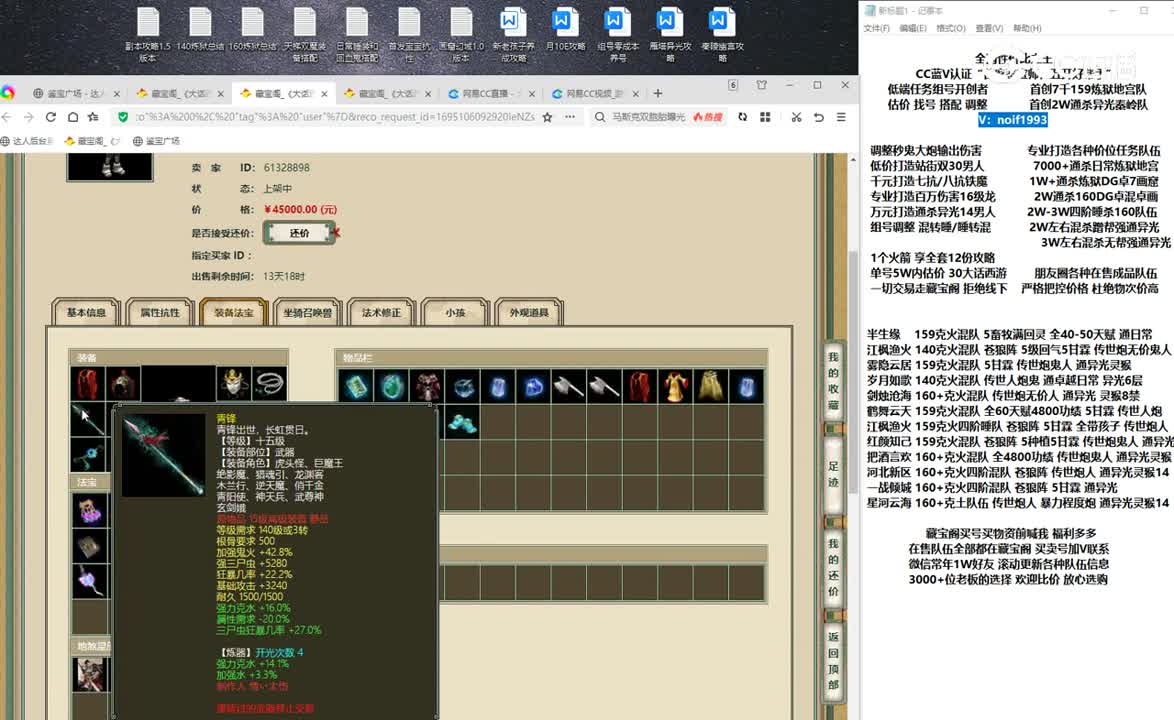Inspect the equipped necklace item
The width and height of the screenshot is (1174, 720).
[270, 383]
